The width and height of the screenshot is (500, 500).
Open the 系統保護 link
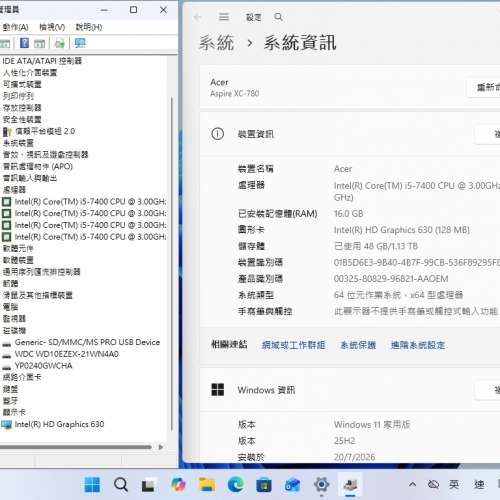point(358,345)
